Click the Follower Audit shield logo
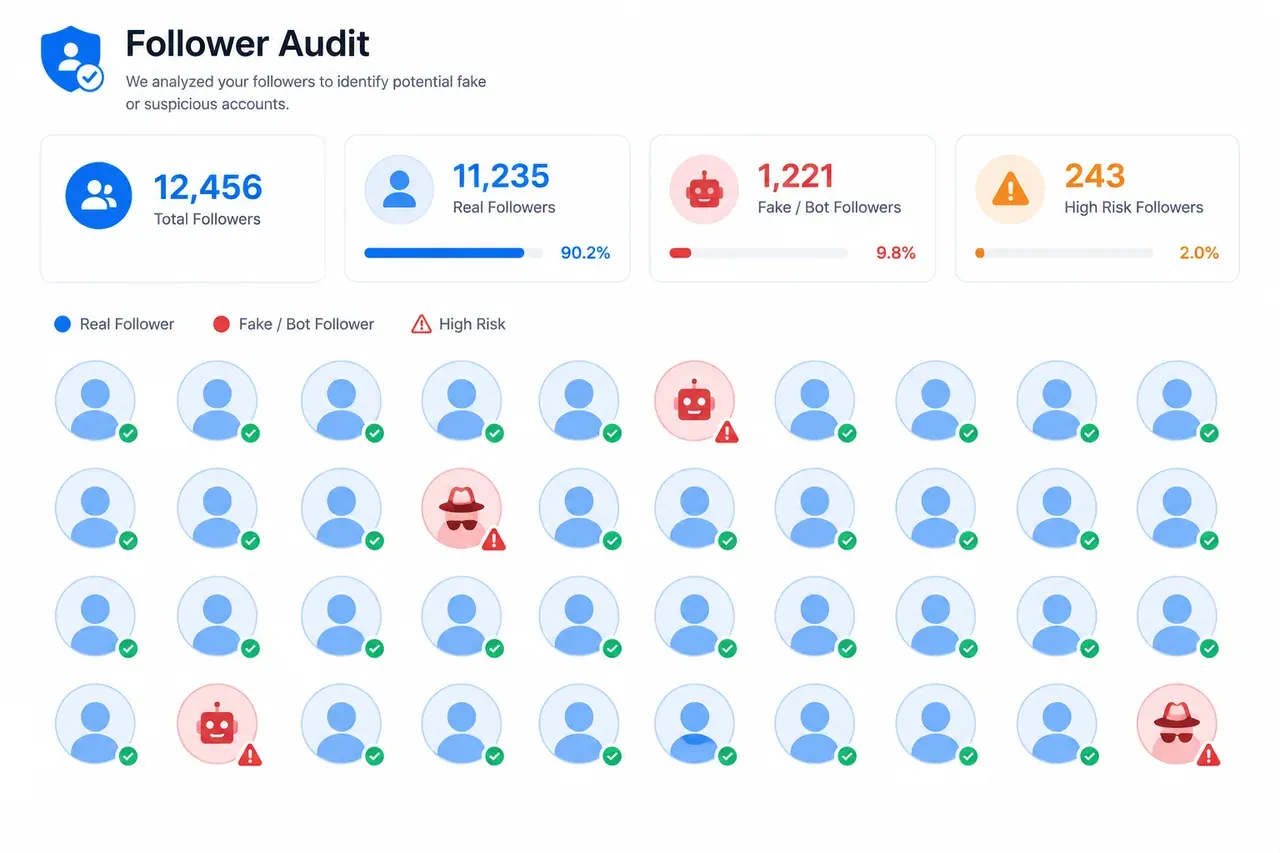1280x853 pixels. click(72, 60)
